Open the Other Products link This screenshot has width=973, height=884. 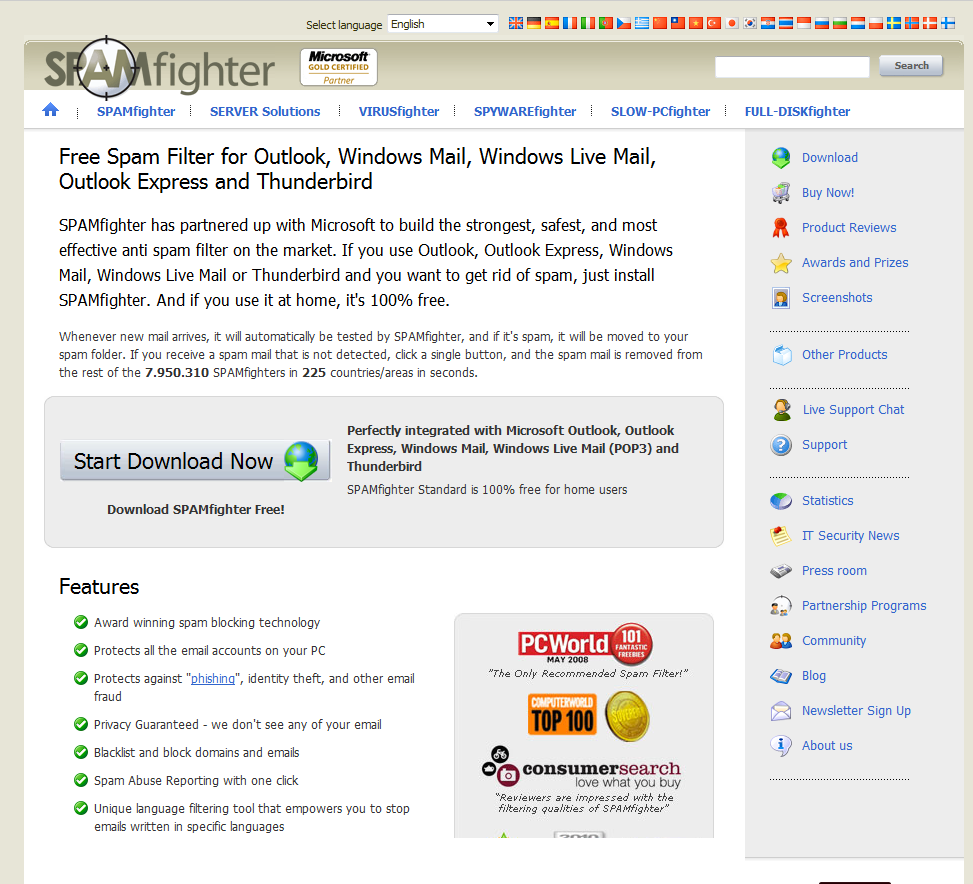(845, 355)
